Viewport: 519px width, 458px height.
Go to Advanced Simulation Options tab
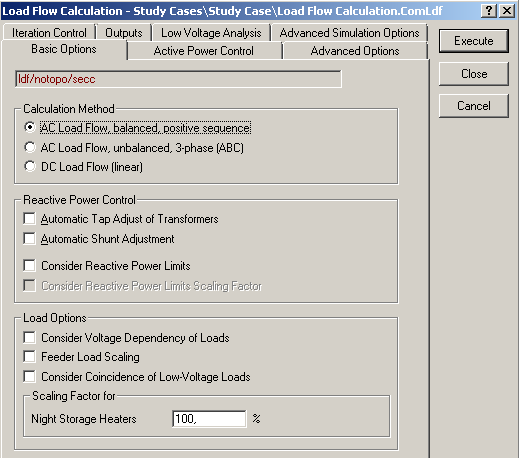tap(349, 33)
